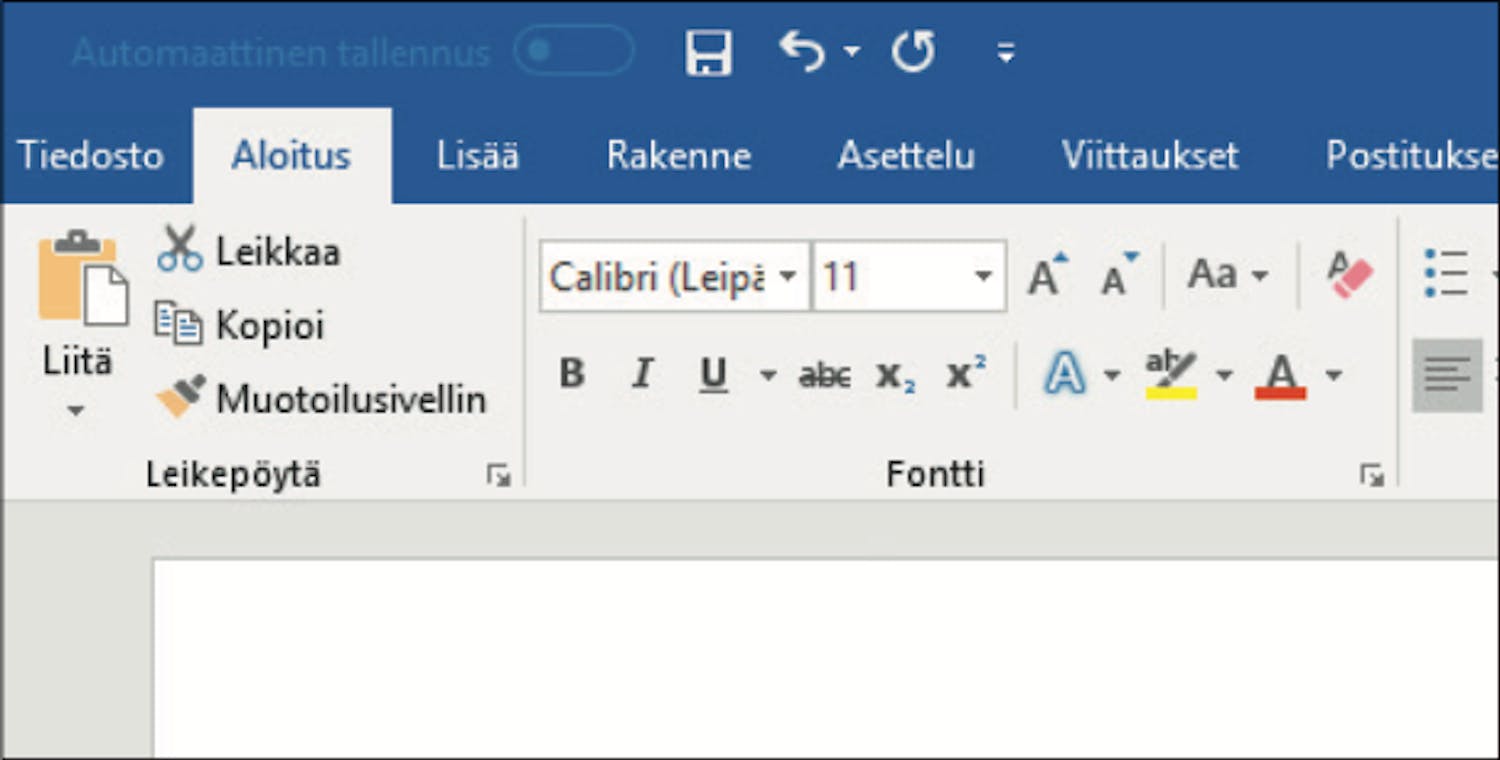This screenshot has height=760, width=1500.
Task: Open the Tiedosto tab
Action: [91, 156]
